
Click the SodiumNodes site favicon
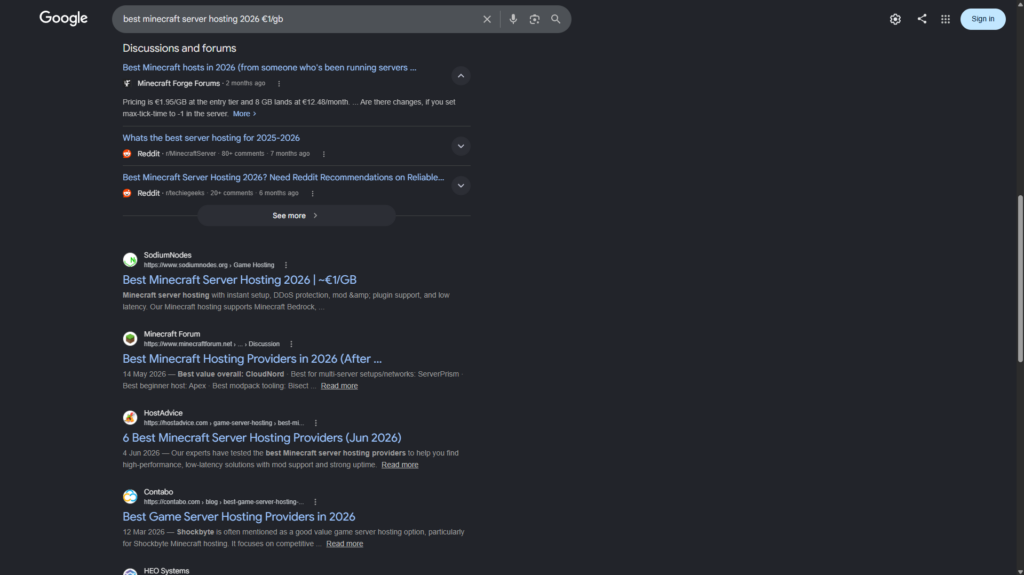pos(130,260)
